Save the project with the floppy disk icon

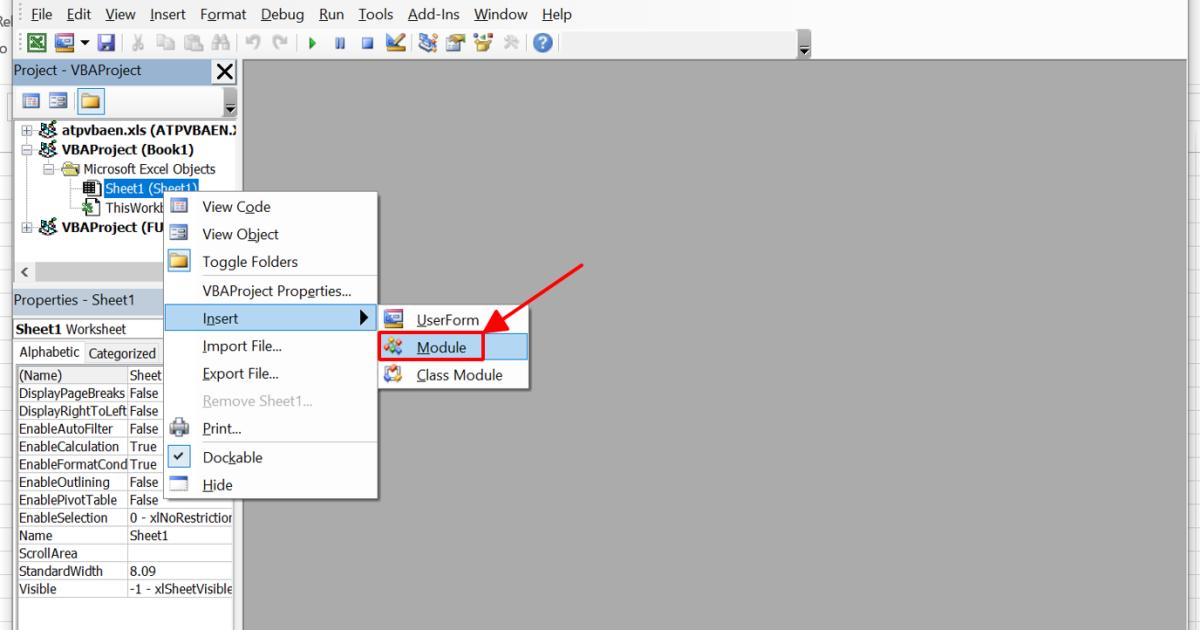coord(105,43)
